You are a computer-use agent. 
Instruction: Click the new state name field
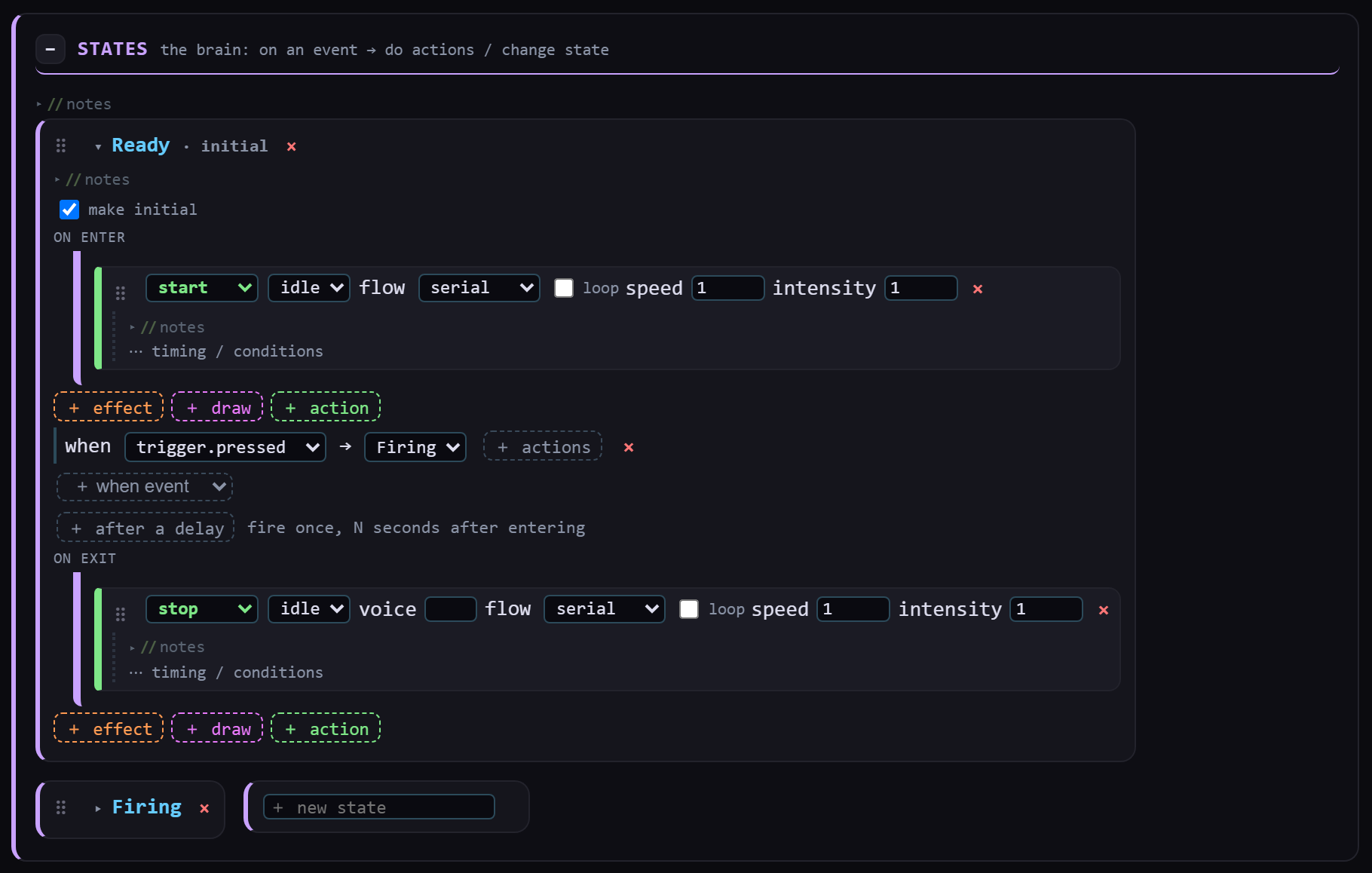[x=379, y=807]
